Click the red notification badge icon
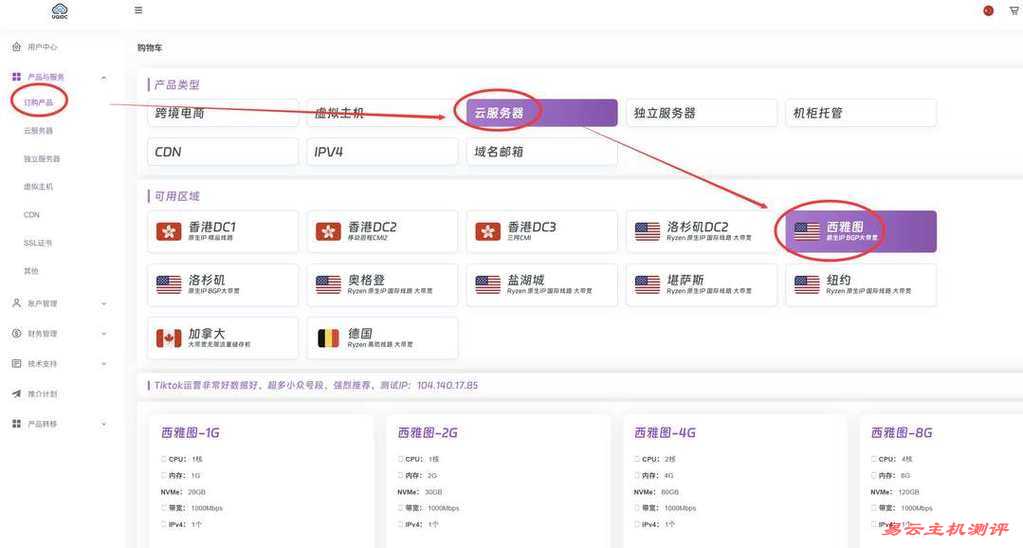 pyautogui.click(x=988, y=10)
